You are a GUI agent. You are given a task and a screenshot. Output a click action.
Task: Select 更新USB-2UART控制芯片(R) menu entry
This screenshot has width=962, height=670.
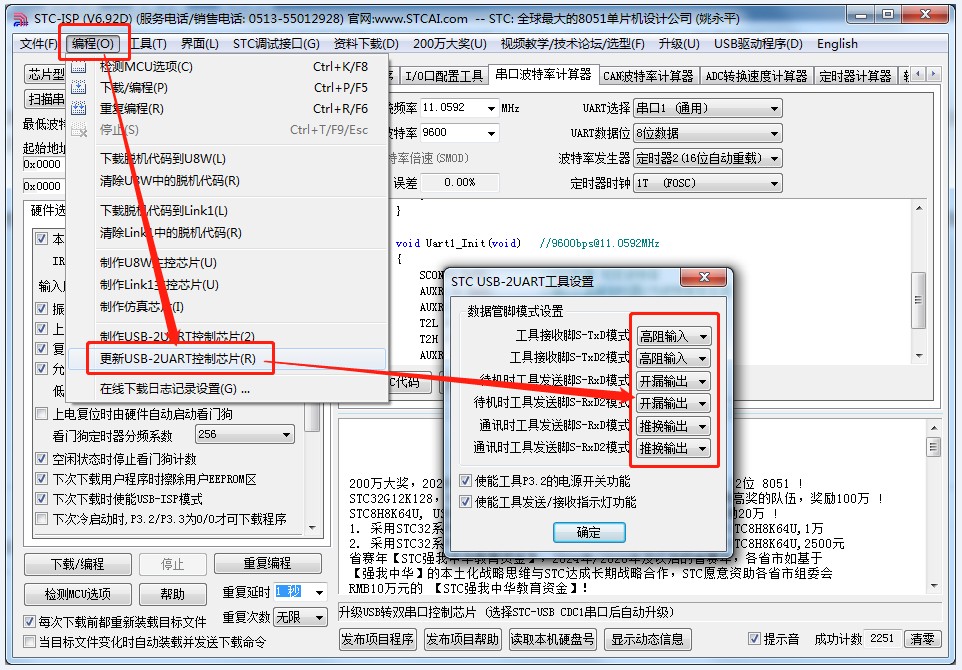point(227,358)
